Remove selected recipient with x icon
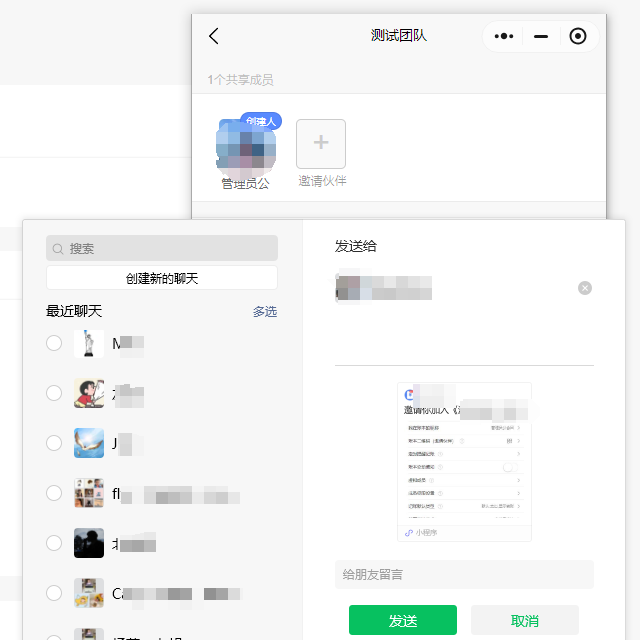Viewport: 640px width, 640px height. pos(584,288)
